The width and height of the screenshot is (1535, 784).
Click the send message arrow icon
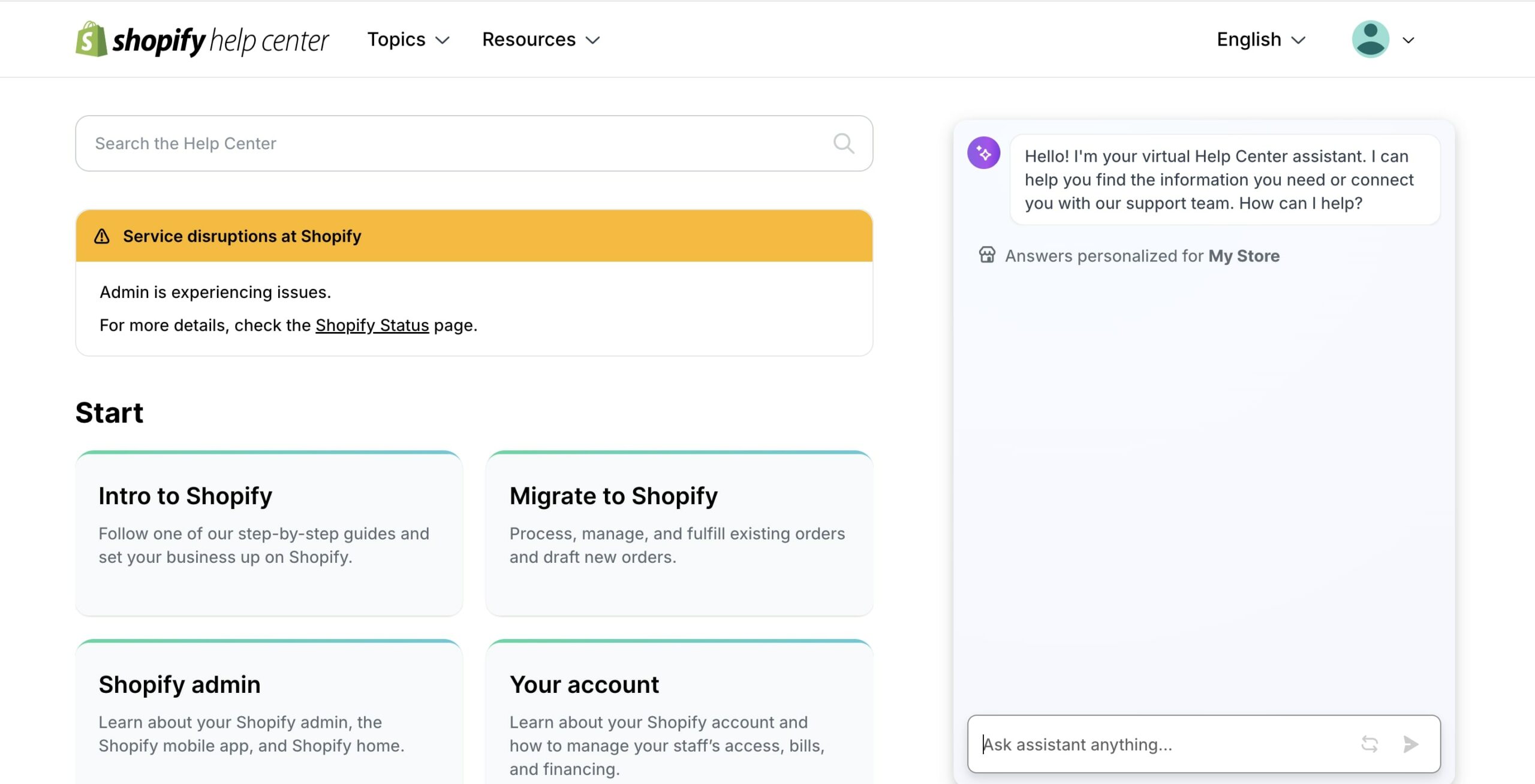(1411, 744)
